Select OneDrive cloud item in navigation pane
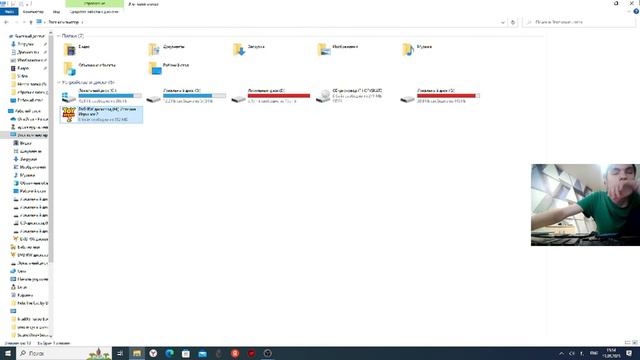This screenshot has width=640, height=360. pyautogui.click(x=29, y=119)
